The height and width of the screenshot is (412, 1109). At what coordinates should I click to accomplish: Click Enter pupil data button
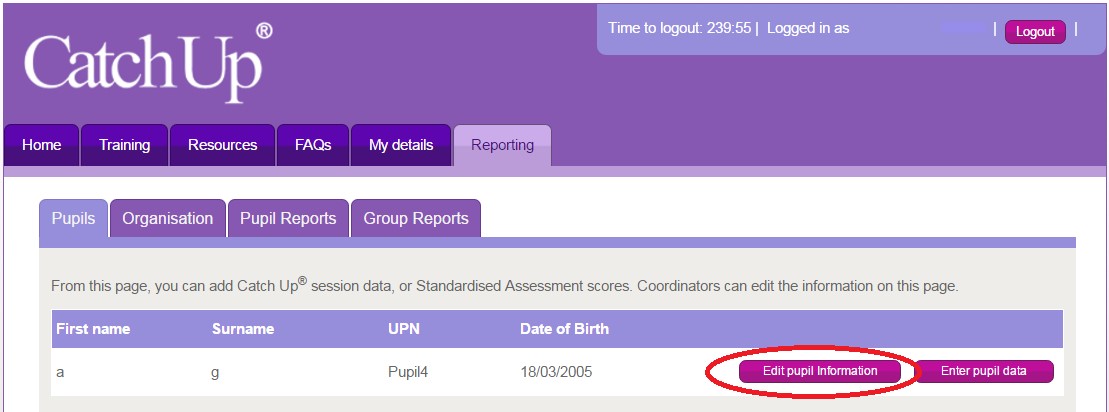pos(984,371)
